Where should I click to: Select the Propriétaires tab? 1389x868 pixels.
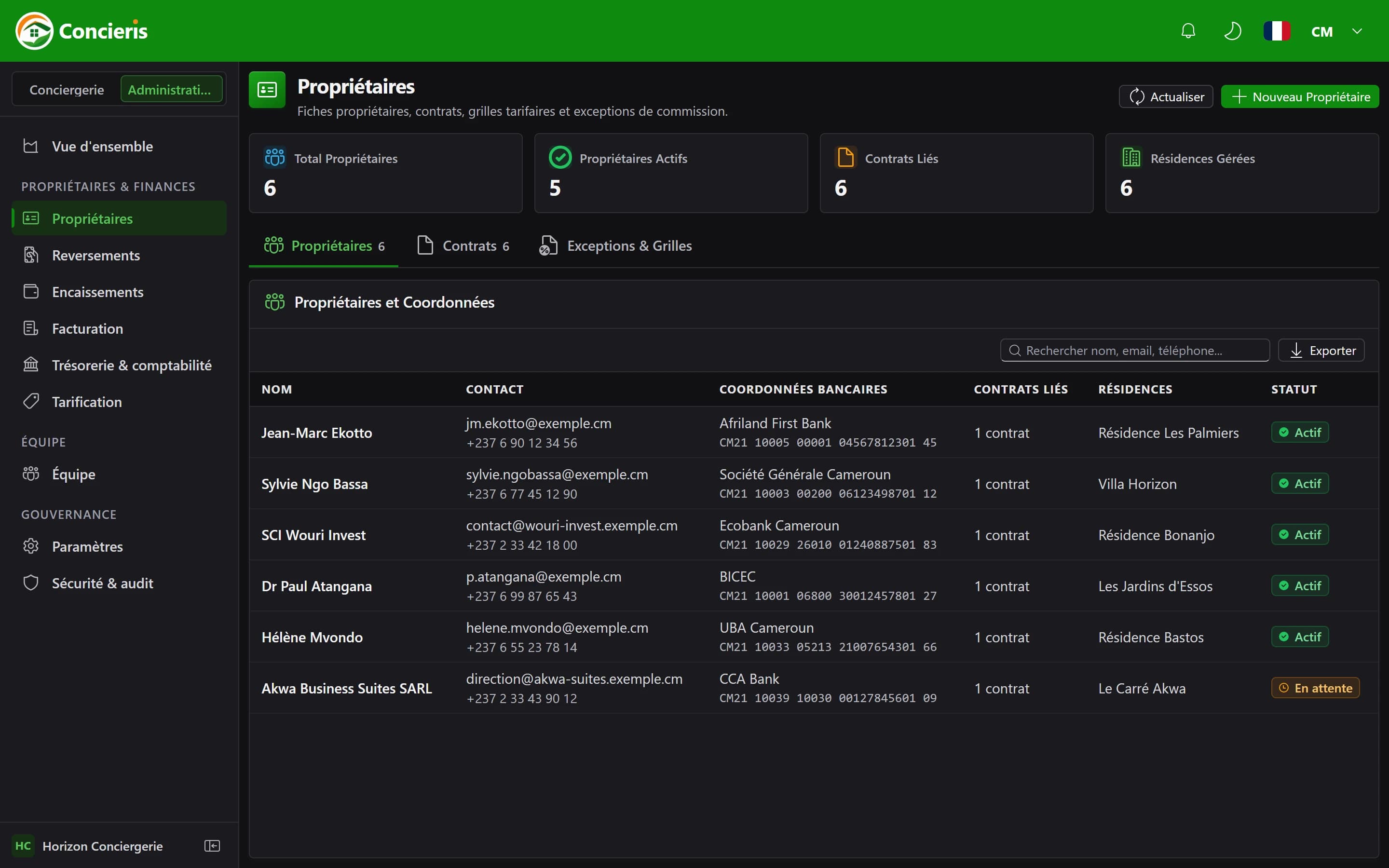tap(324, 246)
